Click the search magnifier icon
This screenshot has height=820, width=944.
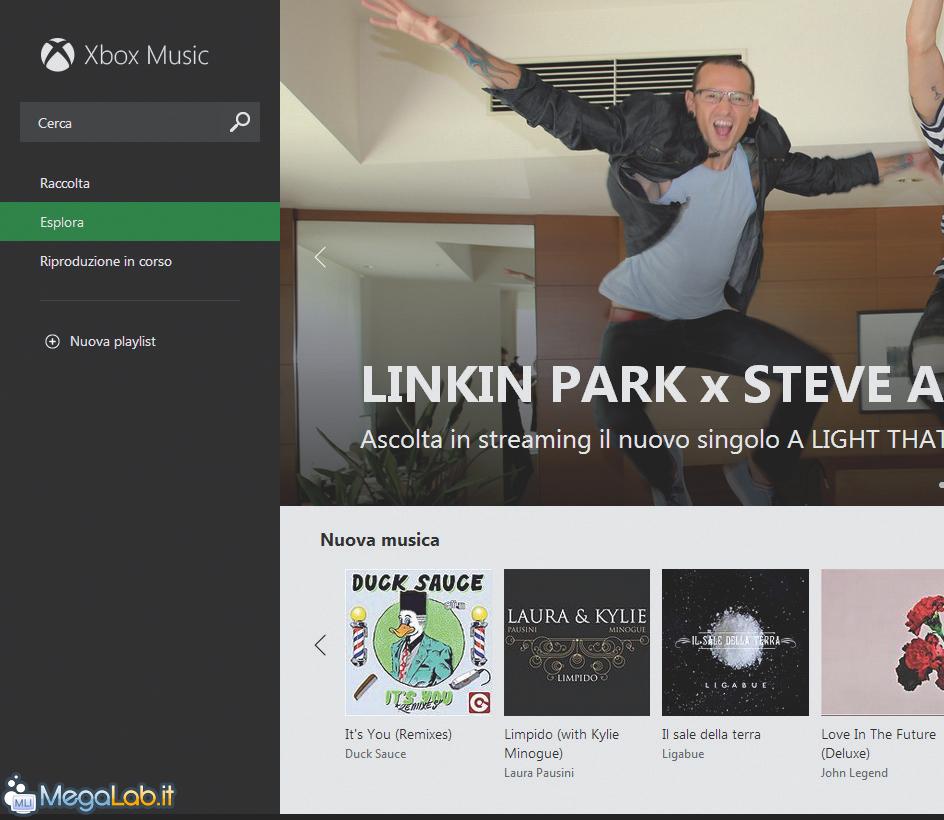(240, 122)
